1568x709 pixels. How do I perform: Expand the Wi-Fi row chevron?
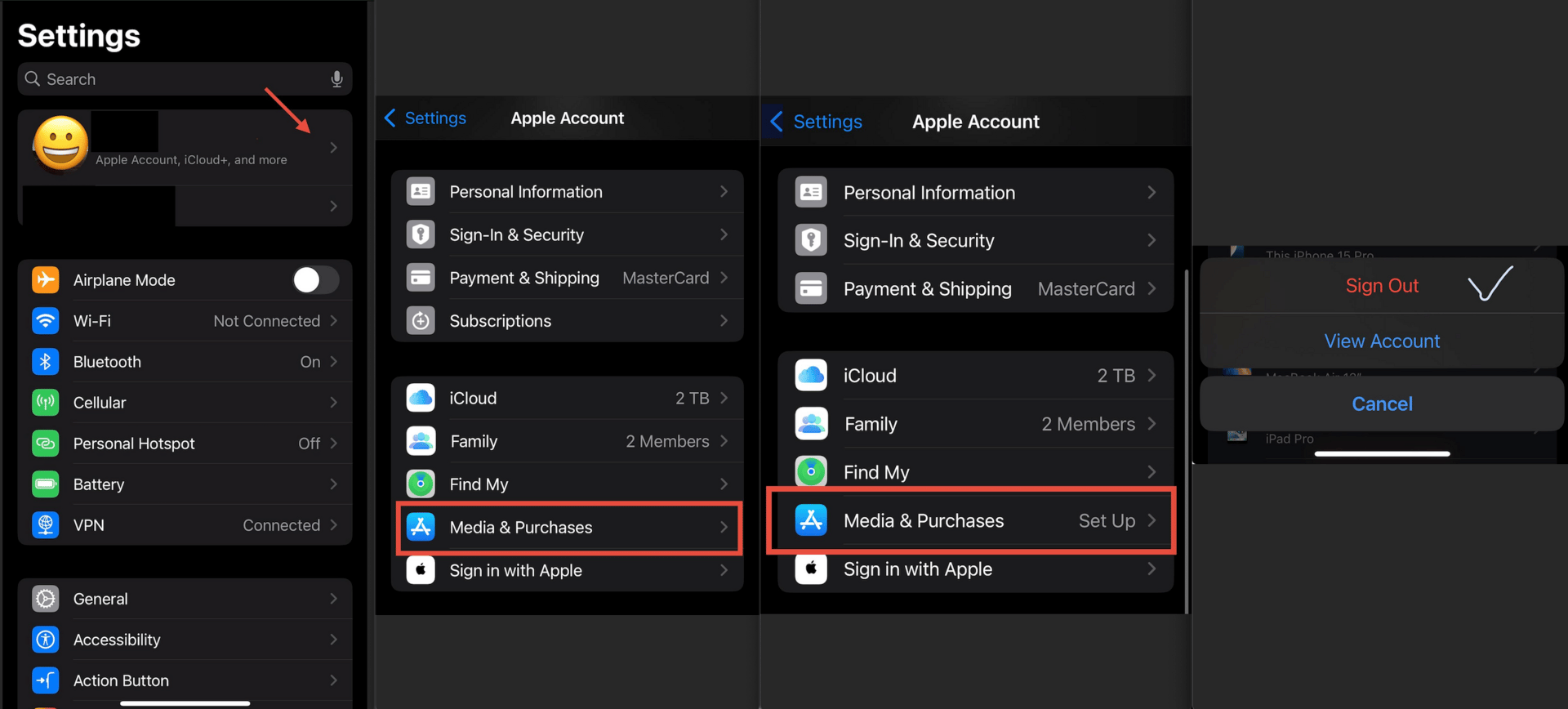click(333, 321)
